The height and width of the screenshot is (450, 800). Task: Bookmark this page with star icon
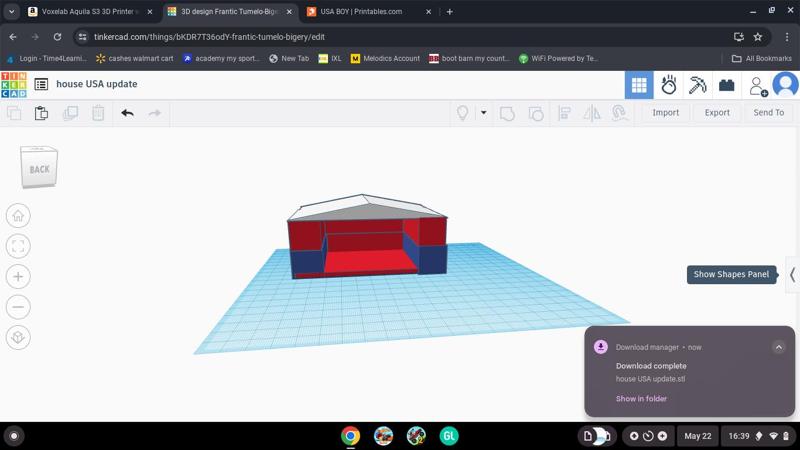[758, 37]
